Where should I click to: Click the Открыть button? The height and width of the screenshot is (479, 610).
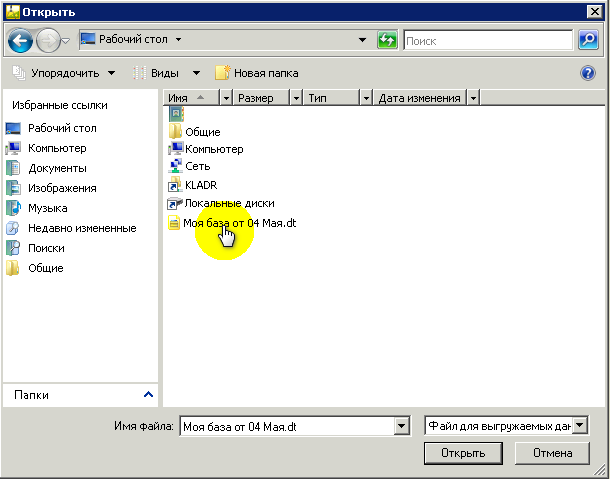point(463,453)
